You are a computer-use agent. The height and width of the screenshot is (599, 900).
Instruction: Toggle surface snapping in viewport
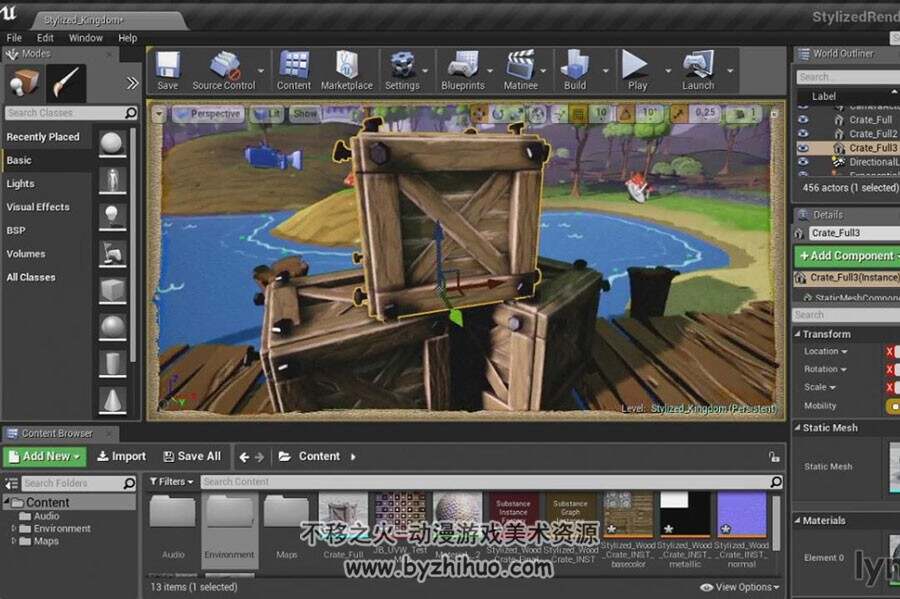(559, 114)
